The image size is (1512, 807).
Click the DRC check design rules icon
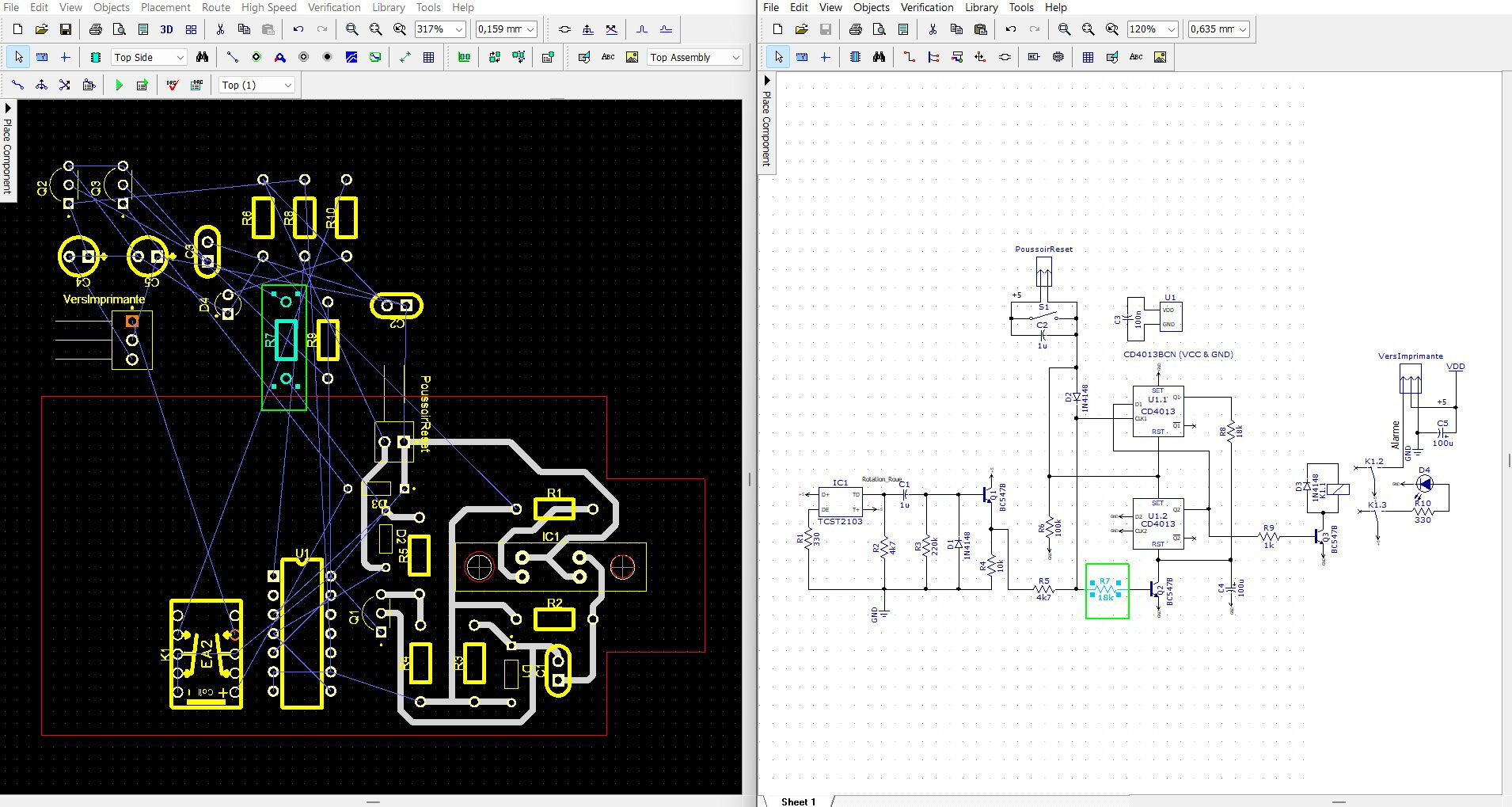click(173, 85)
